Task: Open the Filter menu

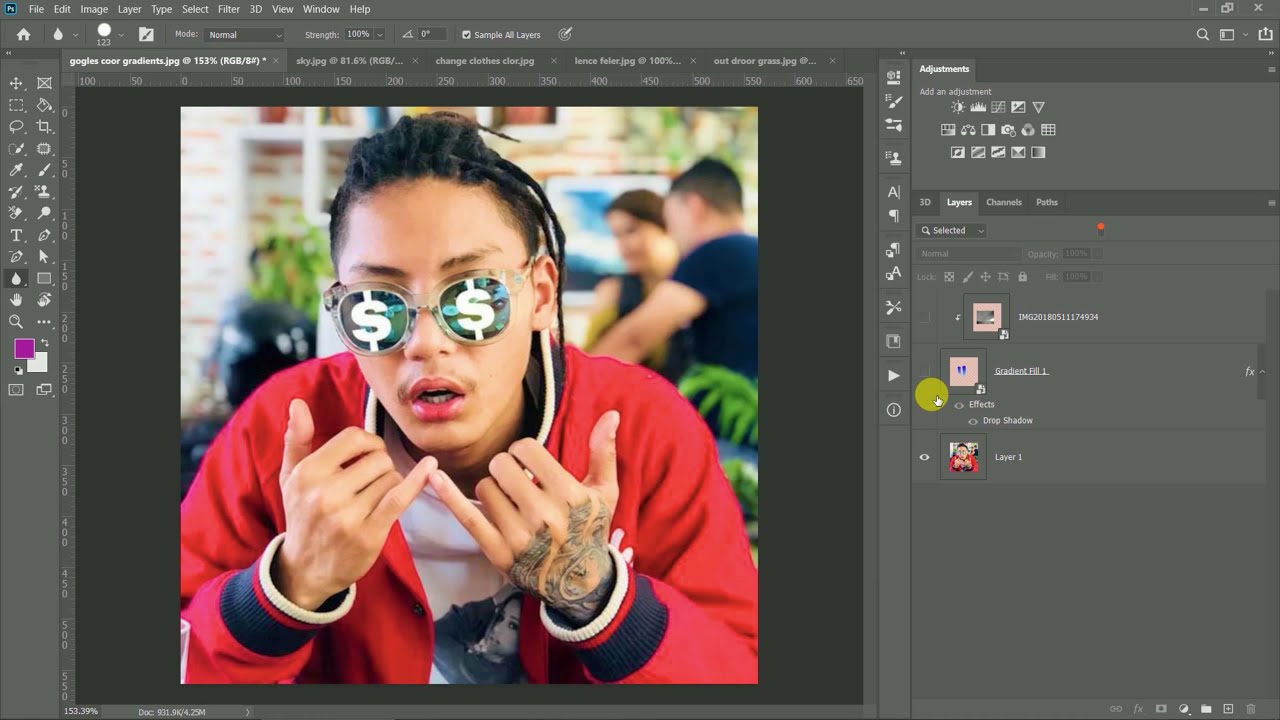Action: pos(229,9)
